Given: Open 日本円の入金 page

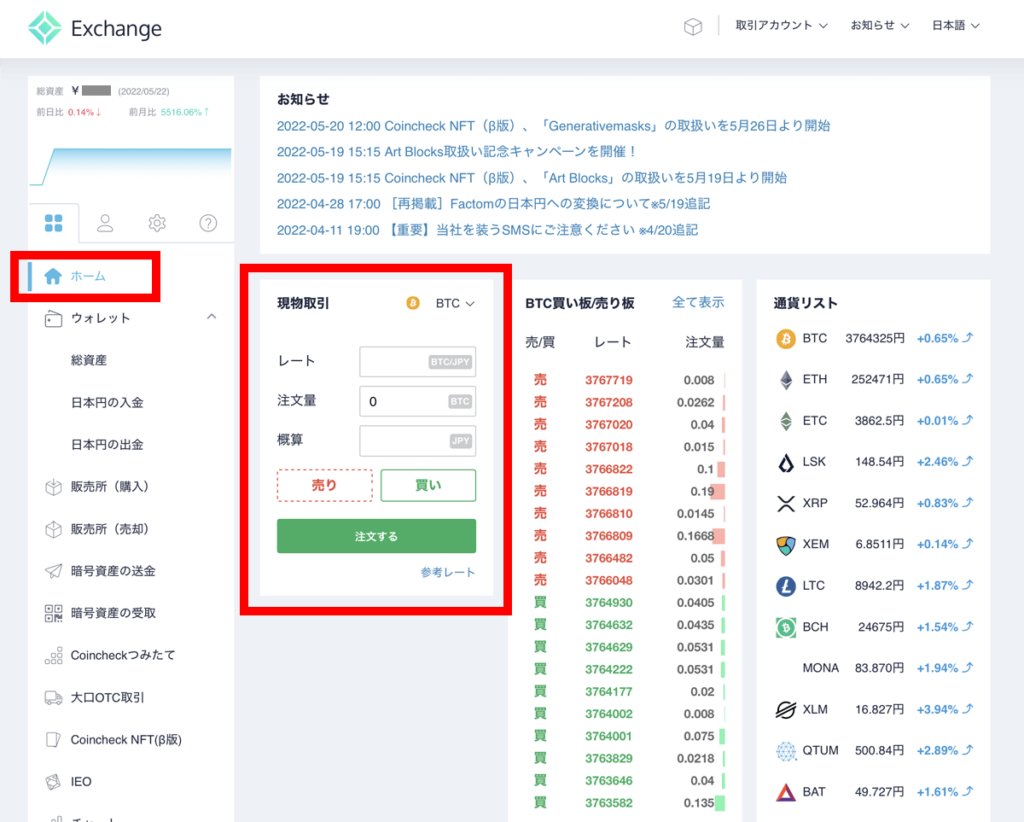Looking at the screenshot, I should pos(107,402).
